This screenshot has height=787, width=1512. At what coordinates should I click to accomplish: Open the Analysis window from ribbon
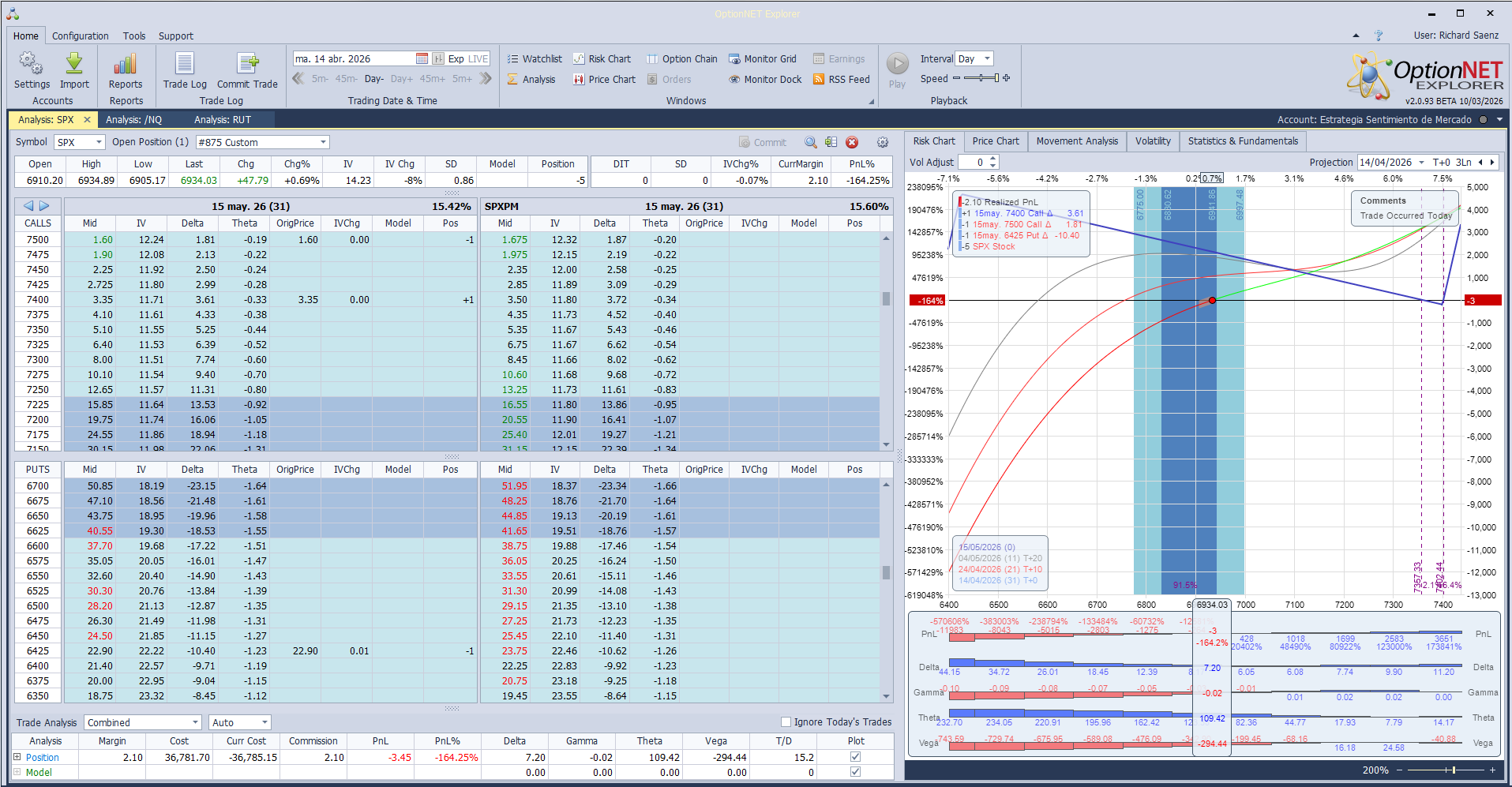click(531, 80)
